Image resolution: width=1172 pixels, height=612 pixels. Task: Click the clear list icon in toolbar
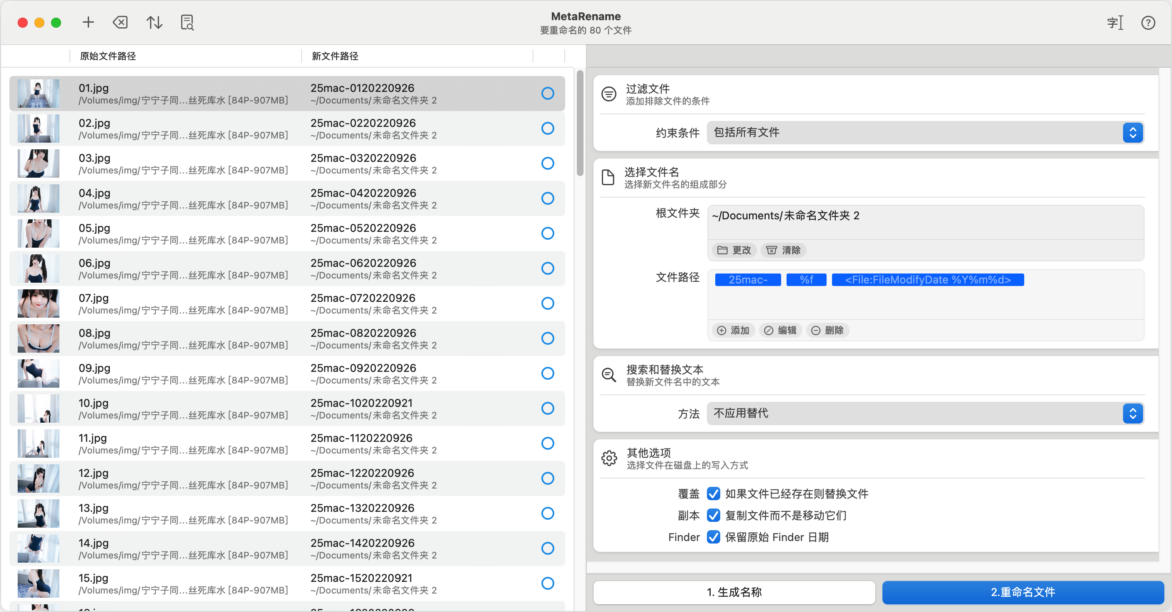point(120,22)
